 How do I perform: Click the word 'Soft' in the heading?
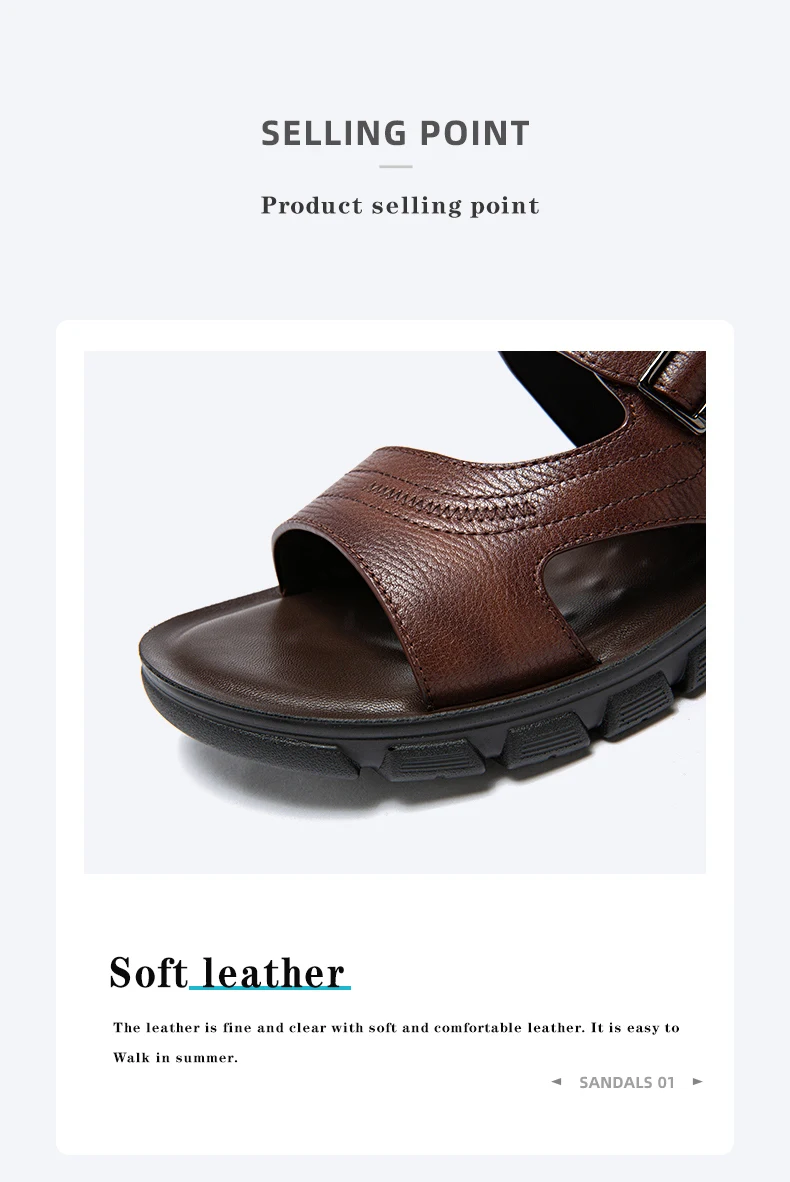149,972
